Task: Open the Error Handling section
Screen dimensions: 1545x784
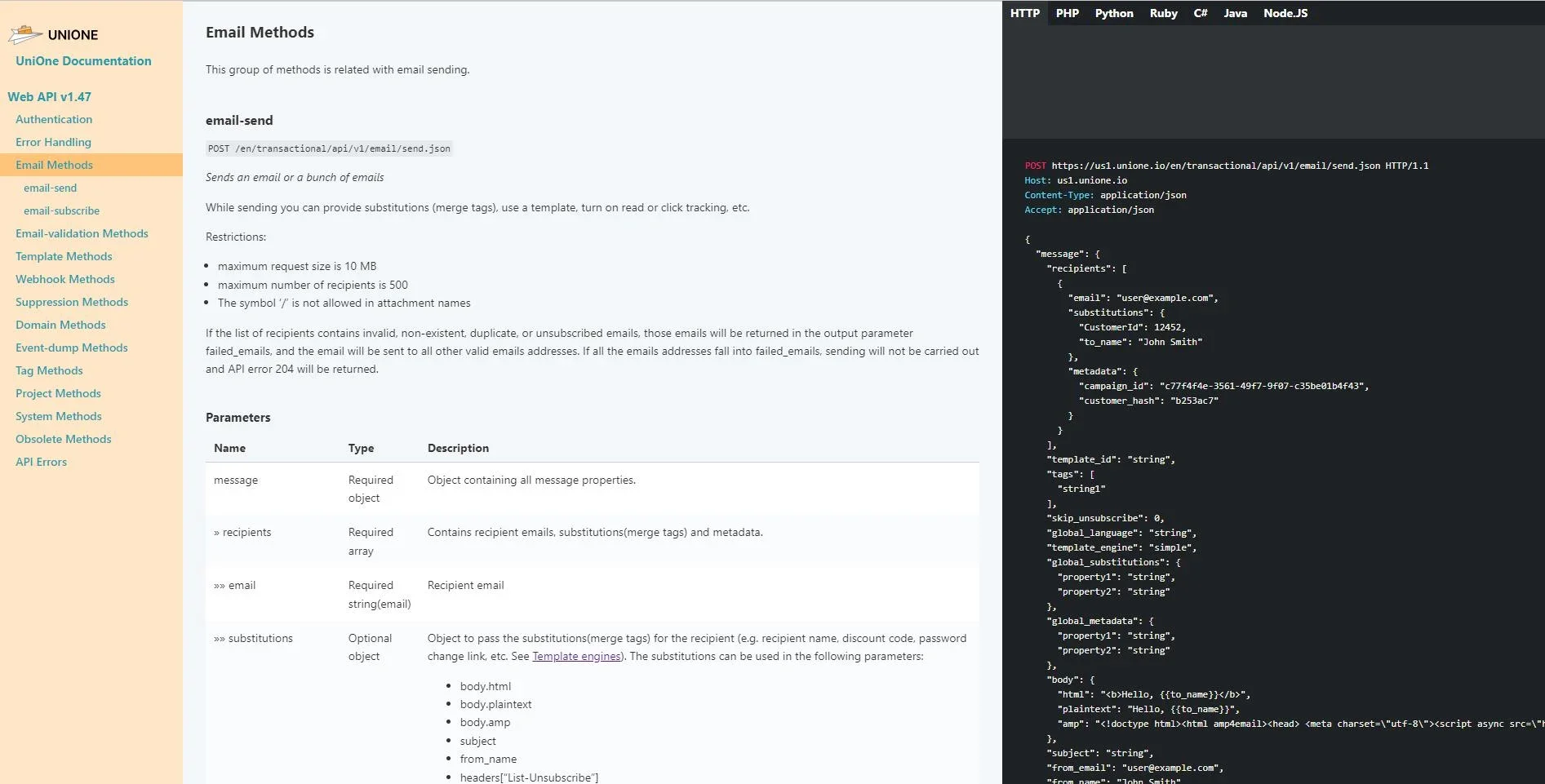Action: point(53,142)
